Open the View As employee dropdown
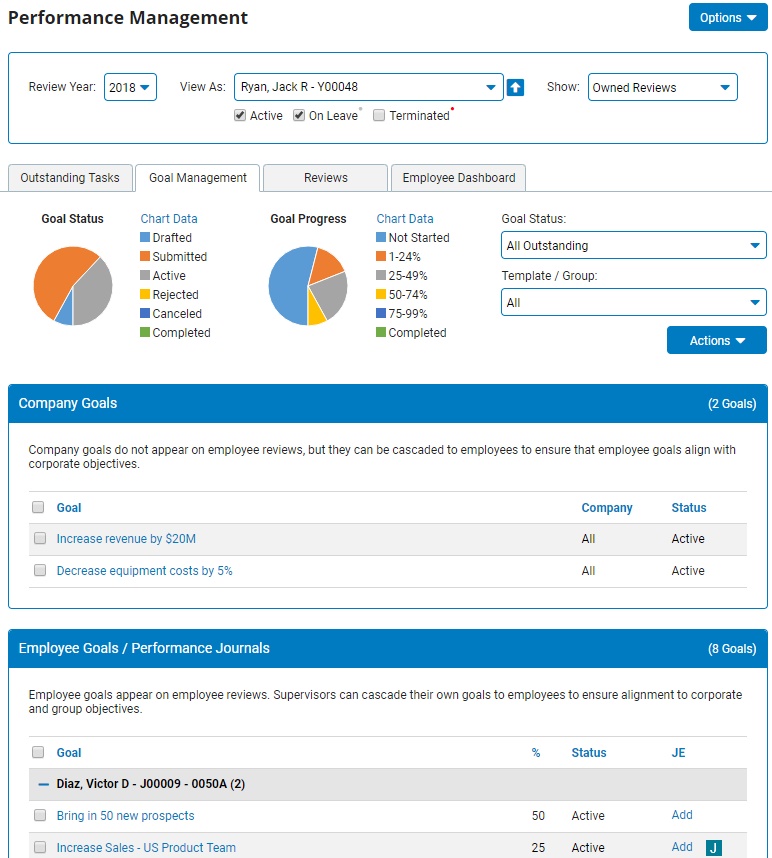The width and height of the screenshot is (772, 858). tap(368, 87)
